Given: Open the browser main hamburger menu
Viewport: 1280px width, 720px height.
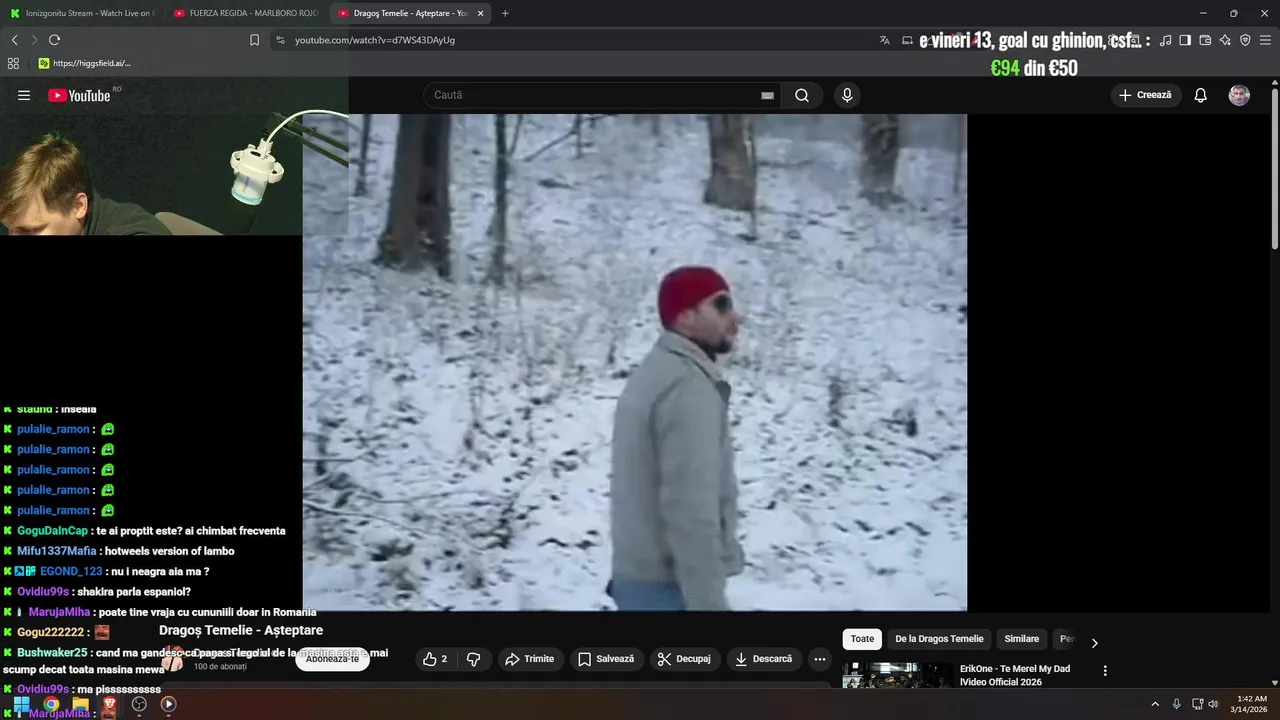Looking at the screenshot, I should [1266, 40].
